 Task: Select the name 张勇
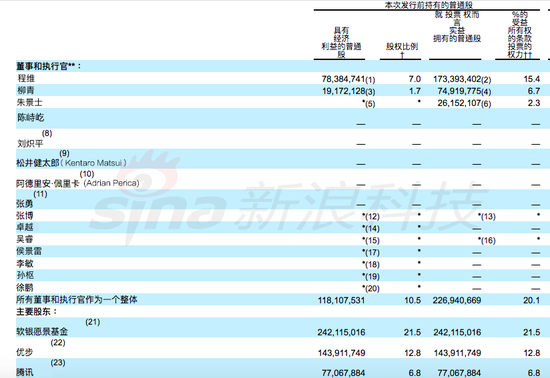25,204
